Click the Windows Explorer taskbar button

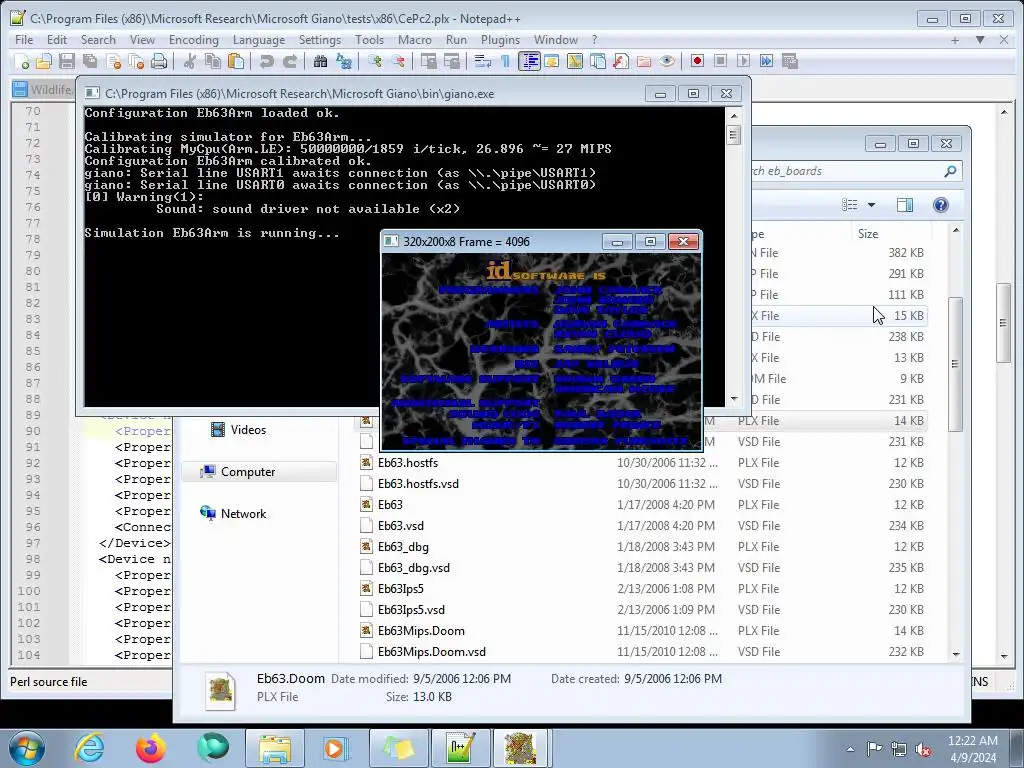click(274, 748)
